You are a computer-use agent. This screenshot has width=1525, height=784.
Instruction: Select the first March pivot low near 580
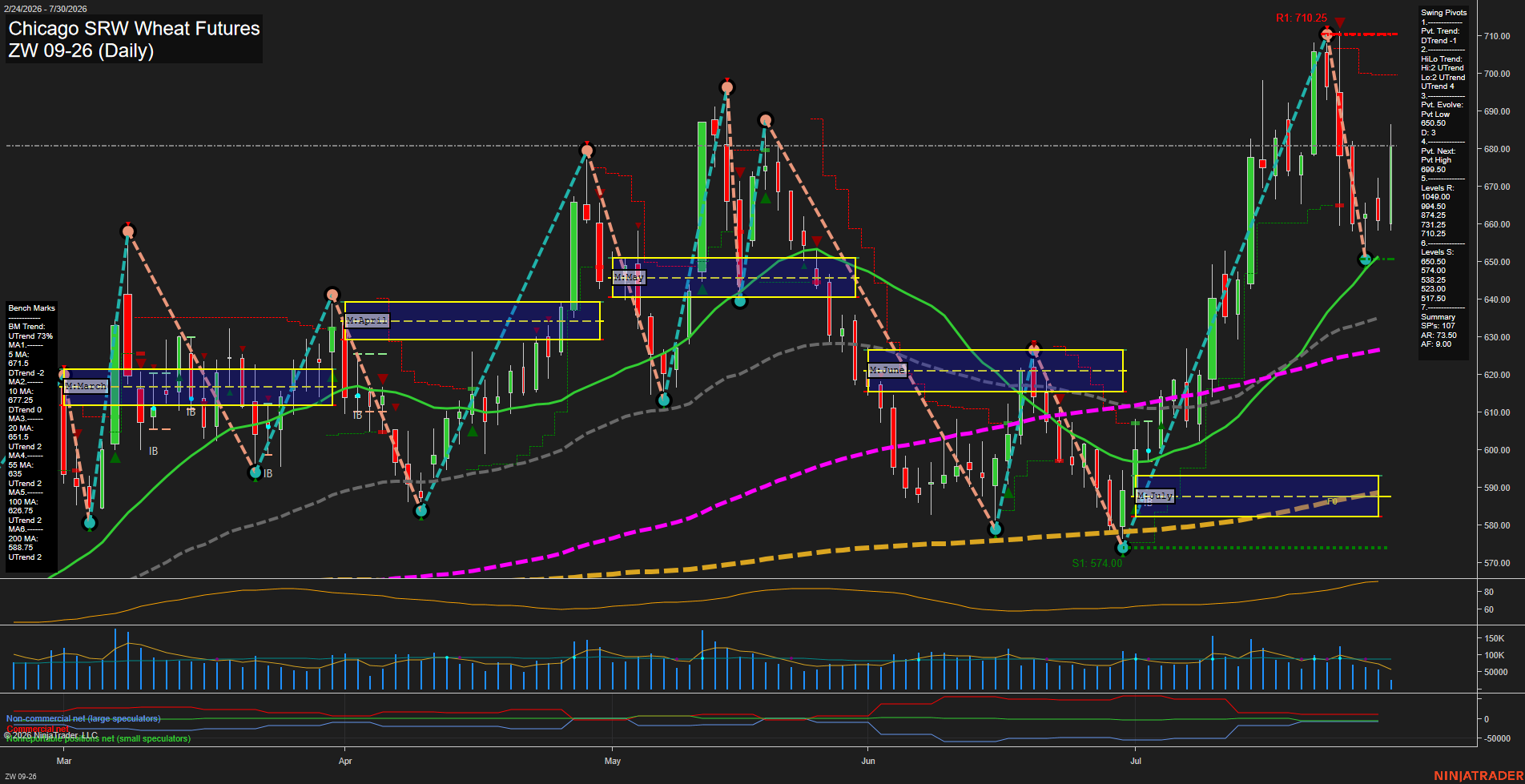(x=90, y=523)
